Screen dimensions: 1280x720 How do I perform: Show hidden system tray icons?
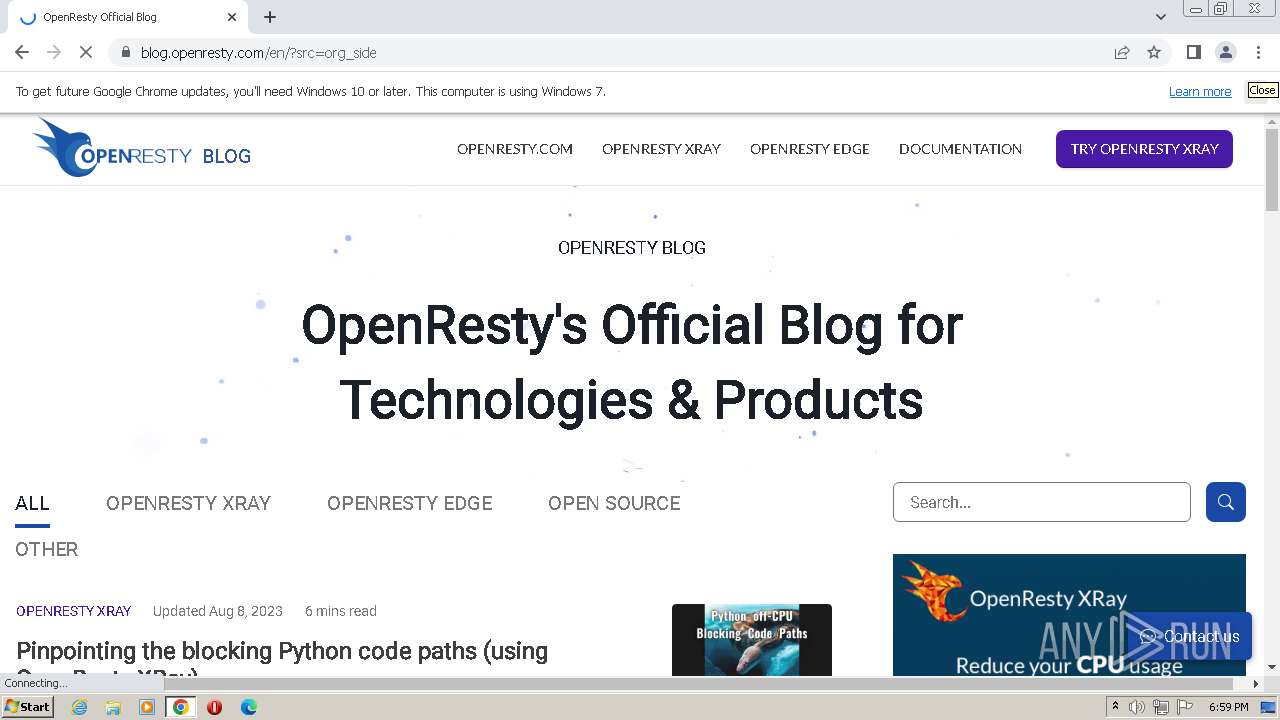[x=1115, y=707]
